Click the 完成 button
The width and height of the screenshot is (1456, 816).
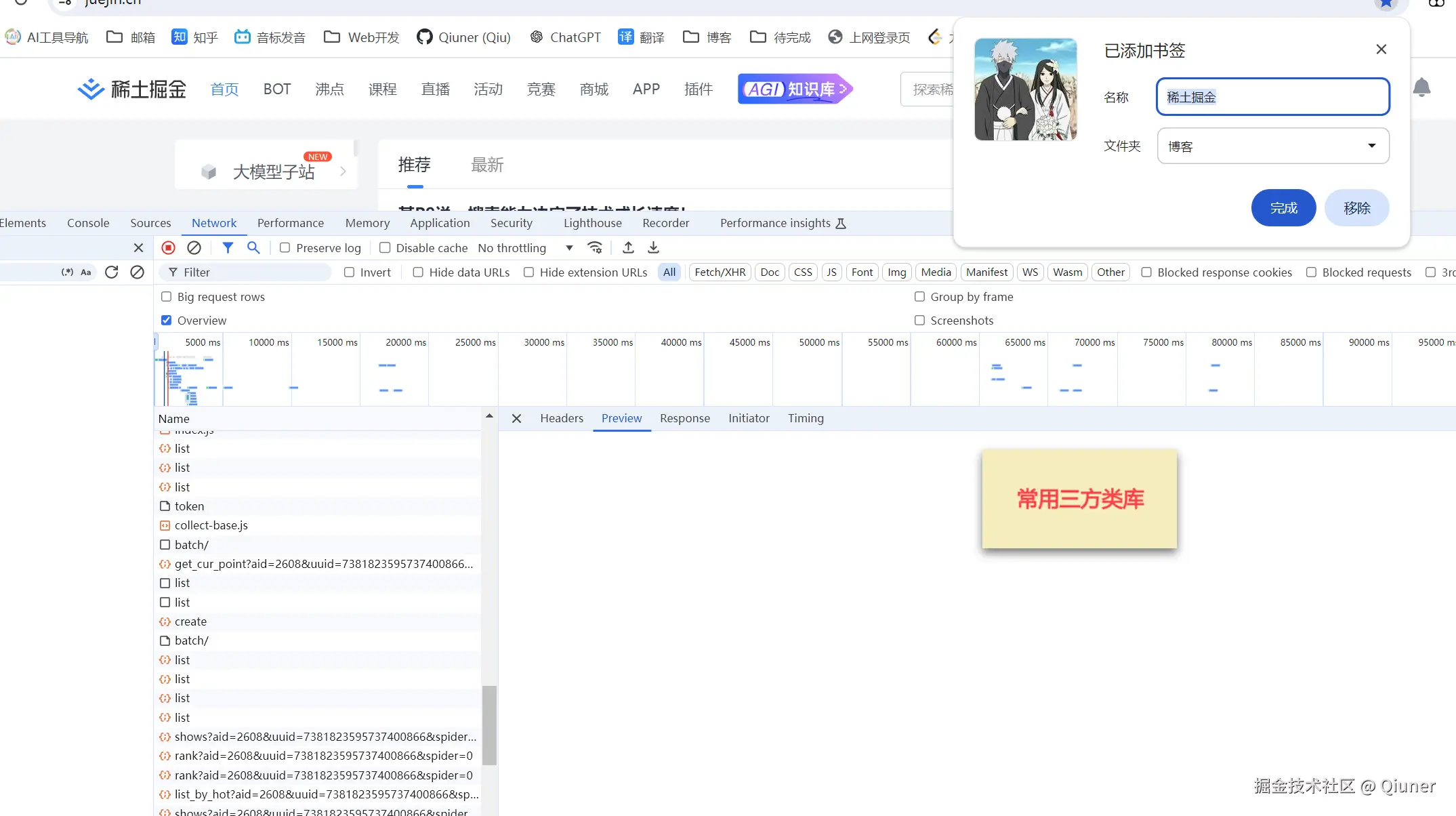coord(1283,208)
